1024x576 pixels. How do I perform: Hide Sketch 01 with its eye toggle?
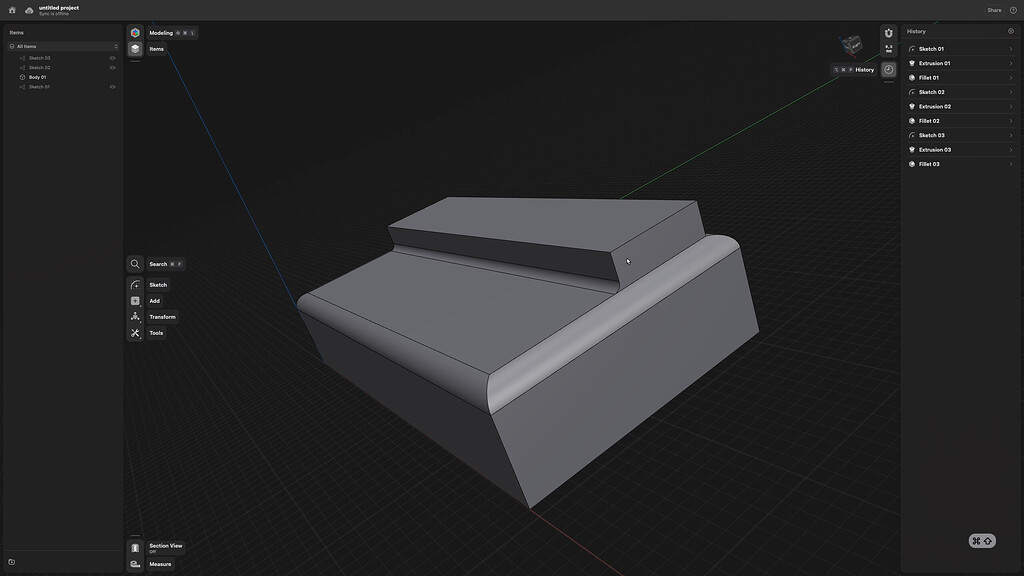click(x=112, y=86)
